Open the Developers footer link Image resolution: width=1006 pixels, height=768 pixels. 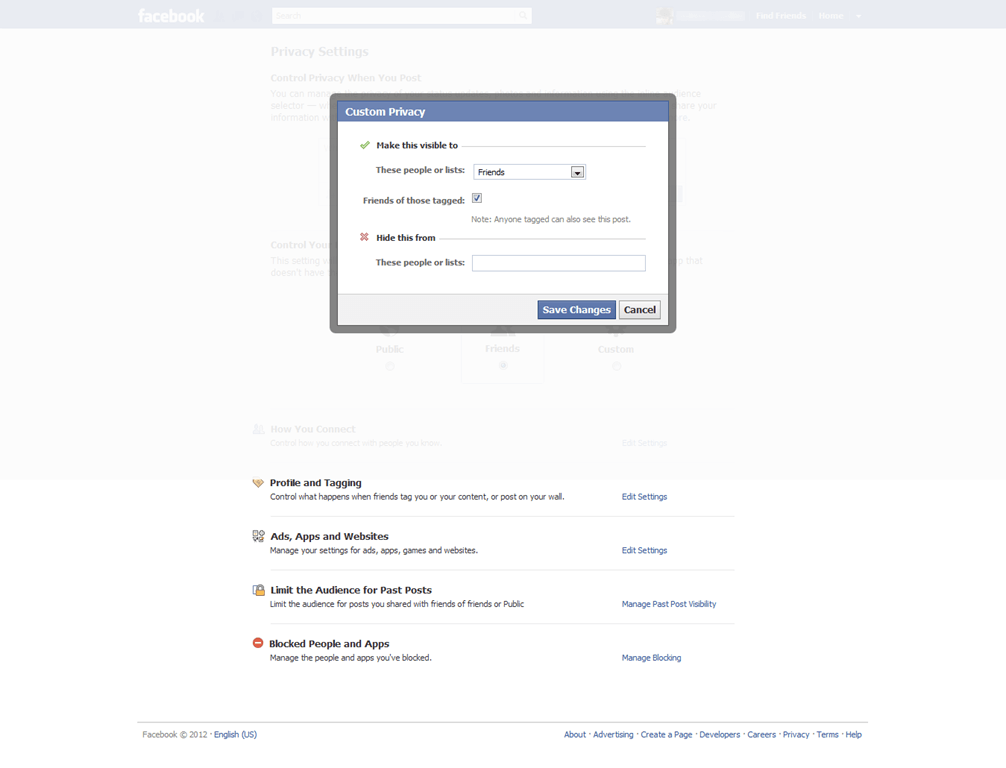(x=719, y=735)
